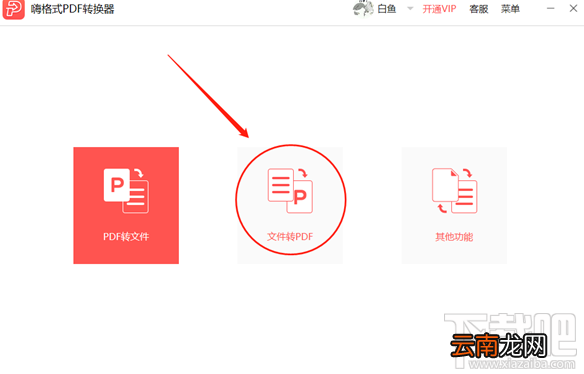Open the 其他功能 tile
This screenshot has width=584, height=374.
pyautogui.click(x=454, y=205)
